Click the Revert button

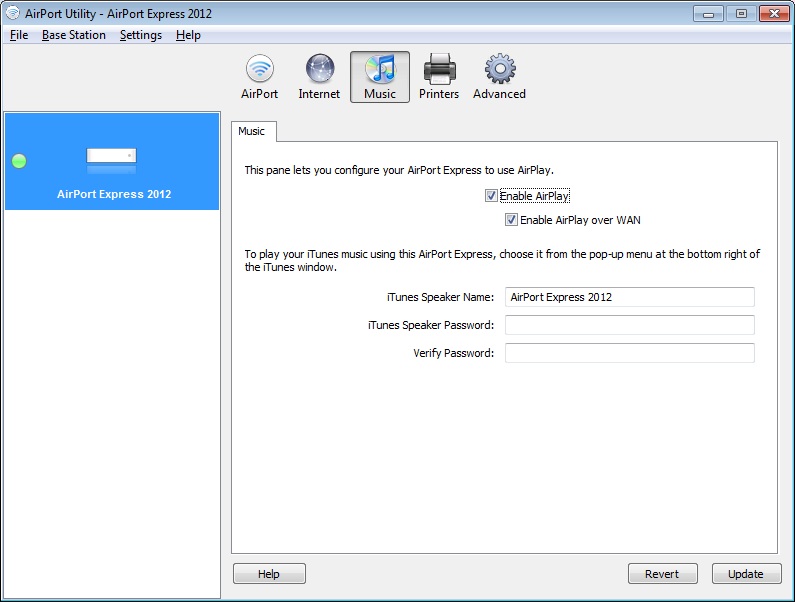662,574
